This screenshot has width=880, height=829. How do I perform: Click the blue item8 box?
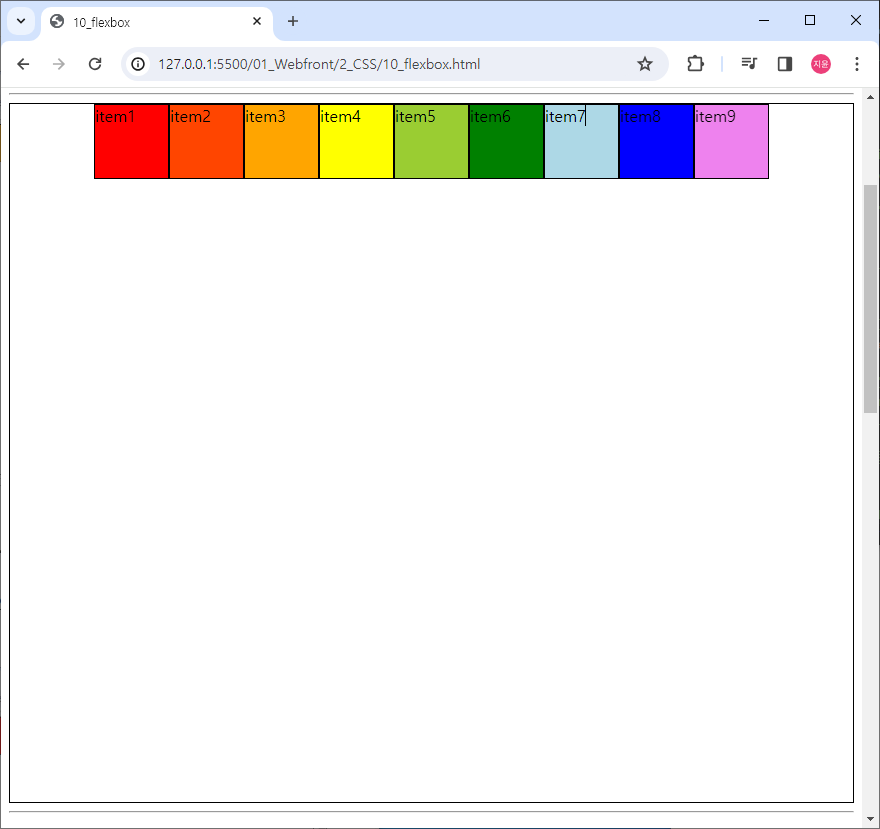(x=657, y=141)
